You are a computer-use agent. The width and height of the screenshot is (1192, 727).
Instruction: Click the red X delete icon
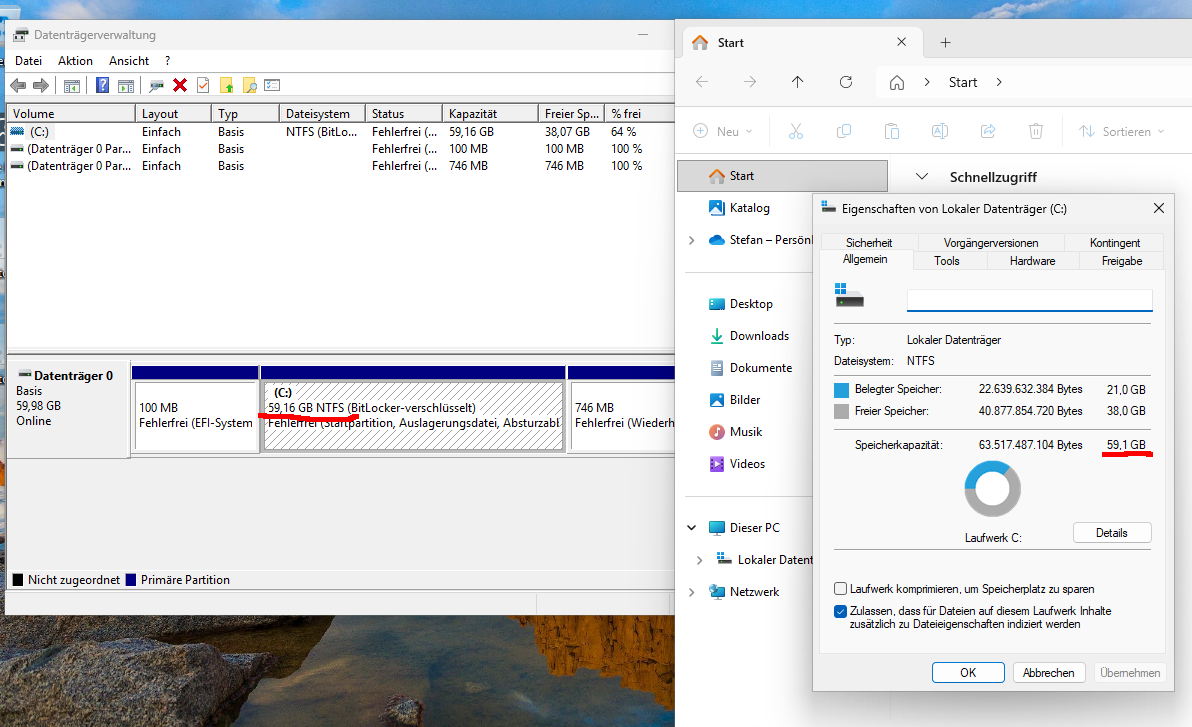click(x=180, y=86)
